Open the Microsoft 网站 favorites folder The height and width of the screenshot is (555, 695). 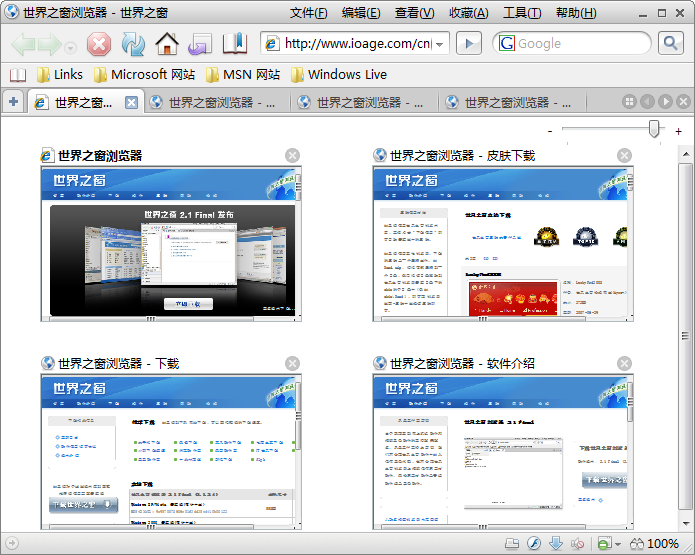click(144, 74)
